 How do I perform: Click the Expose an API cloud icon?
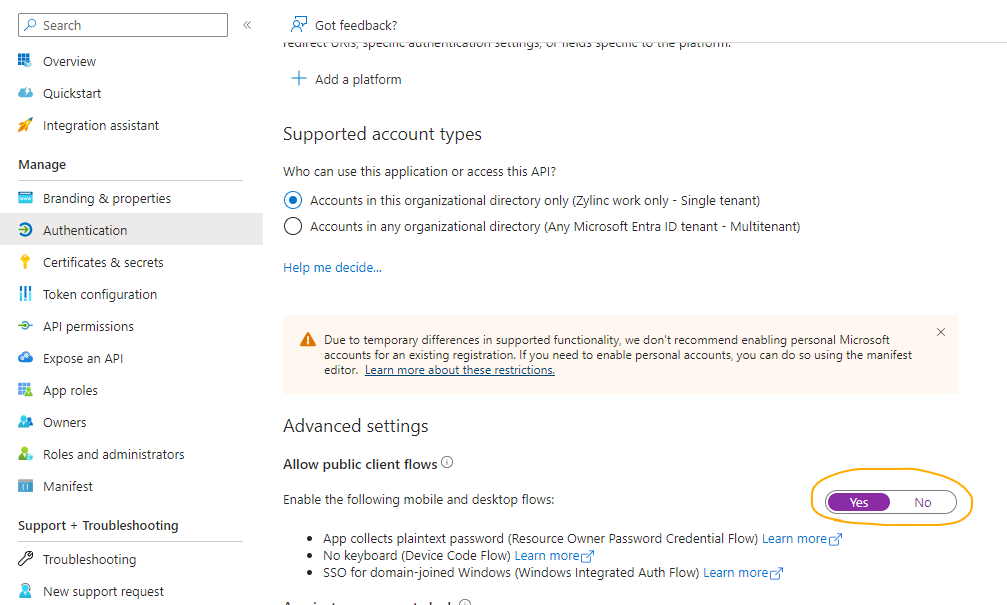(x=25, y=358)
